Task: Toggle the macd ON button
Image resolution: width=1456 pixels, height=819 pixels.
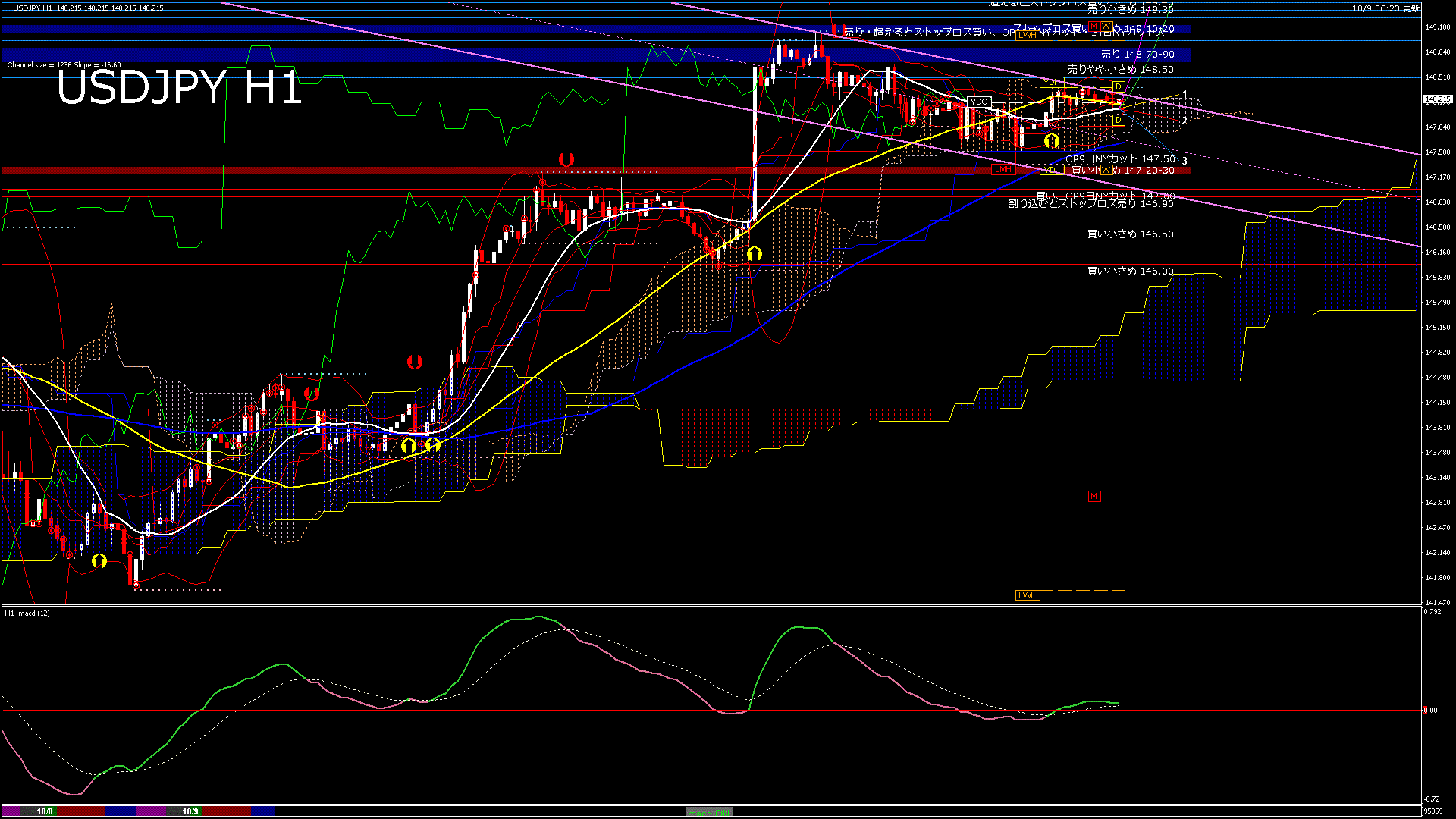Action: click(x=709, y=812)
